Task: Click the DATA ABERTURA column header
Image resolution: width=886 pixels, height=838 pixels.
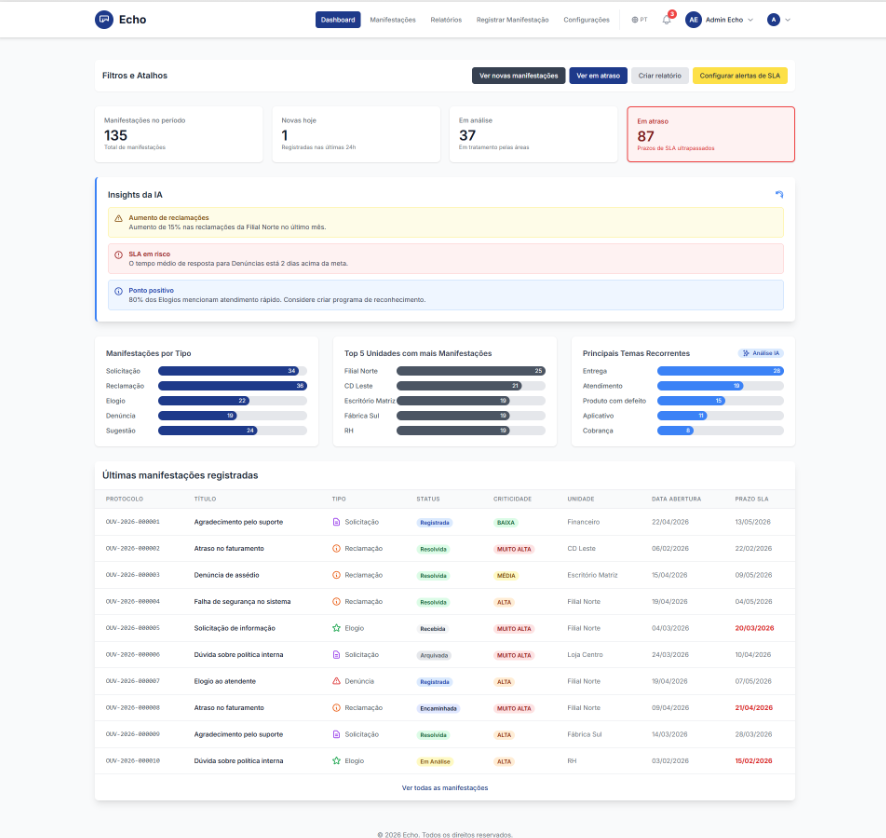Action: click(x=676, y=499)
